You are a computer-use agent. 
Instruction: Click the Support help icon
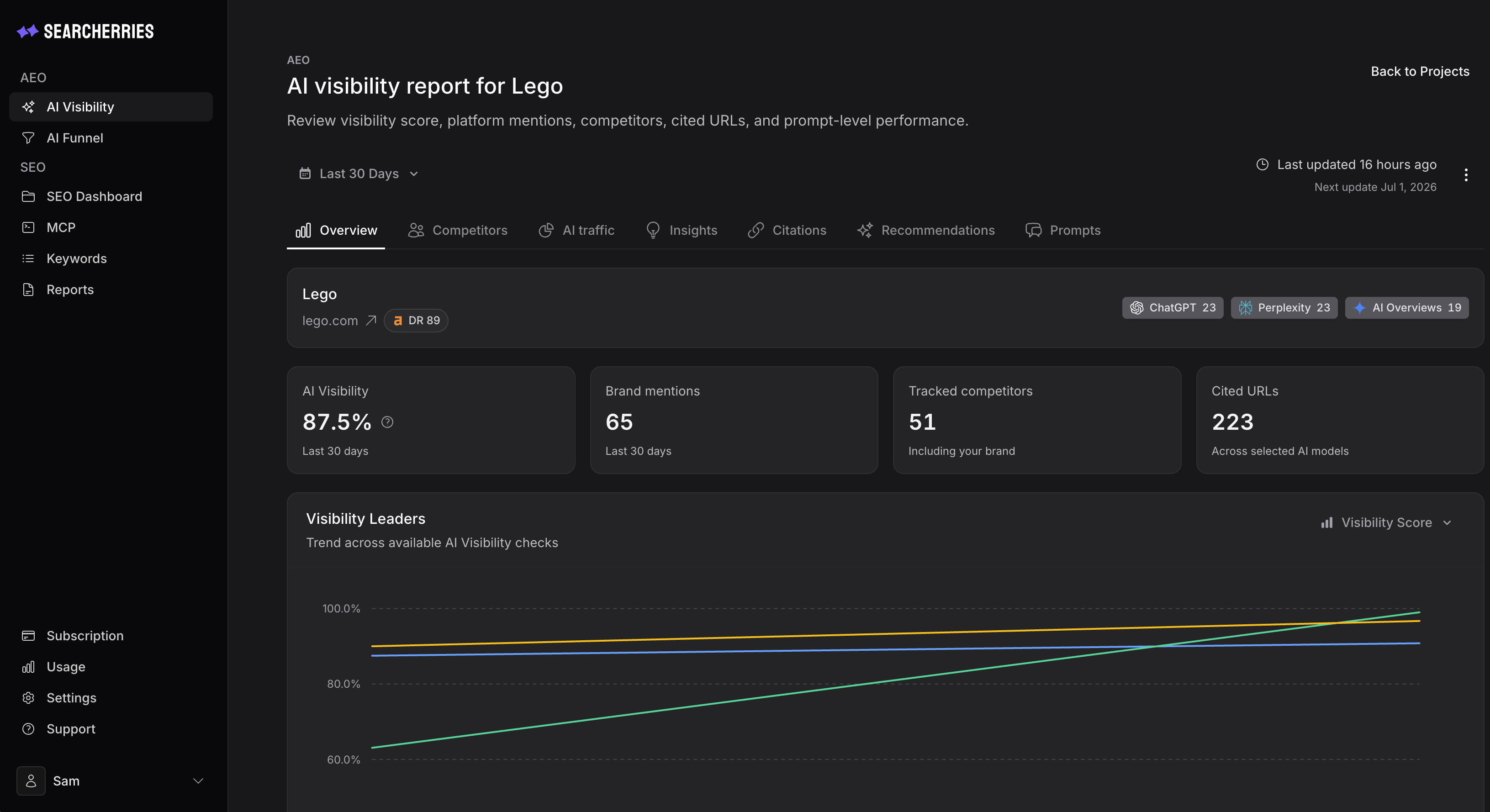click(x=28, y=729)
